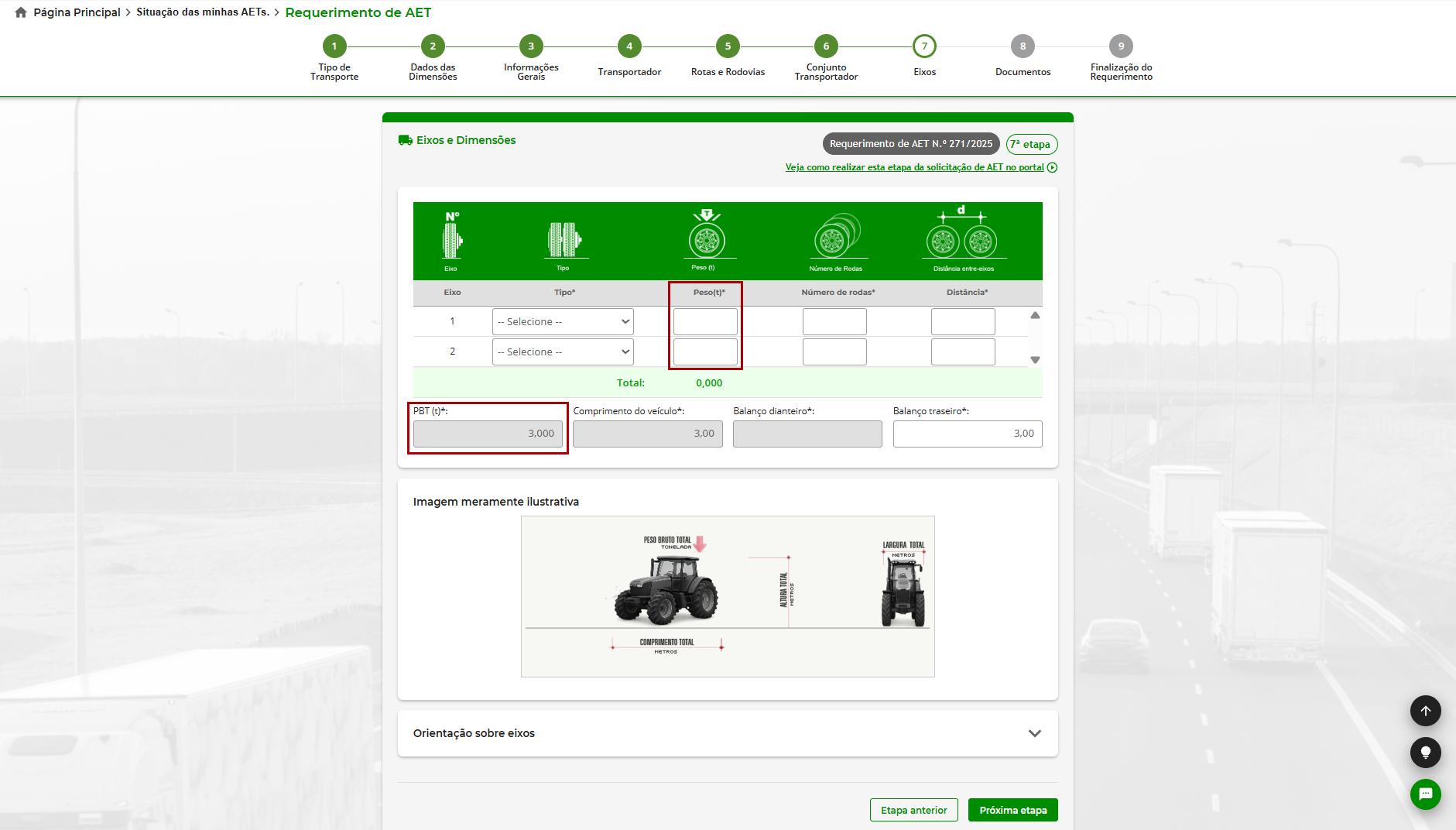Focus the Balanço traseiro input field
Viewport: 1456px width, 830px height.
click(968, 434)
